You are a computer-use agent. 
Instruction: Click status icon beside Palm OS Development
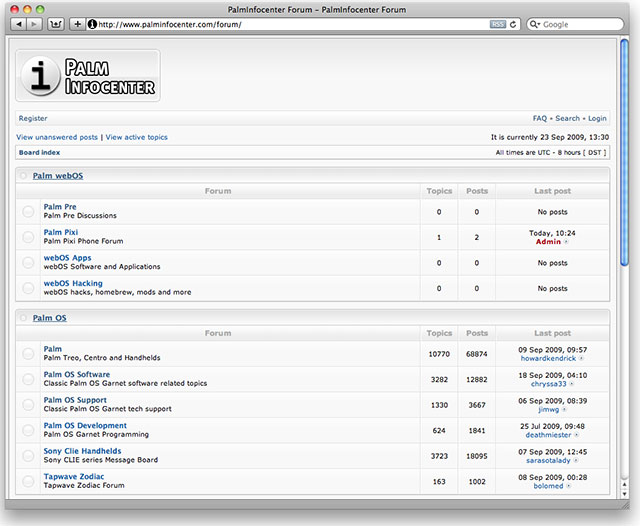point(28,430)
